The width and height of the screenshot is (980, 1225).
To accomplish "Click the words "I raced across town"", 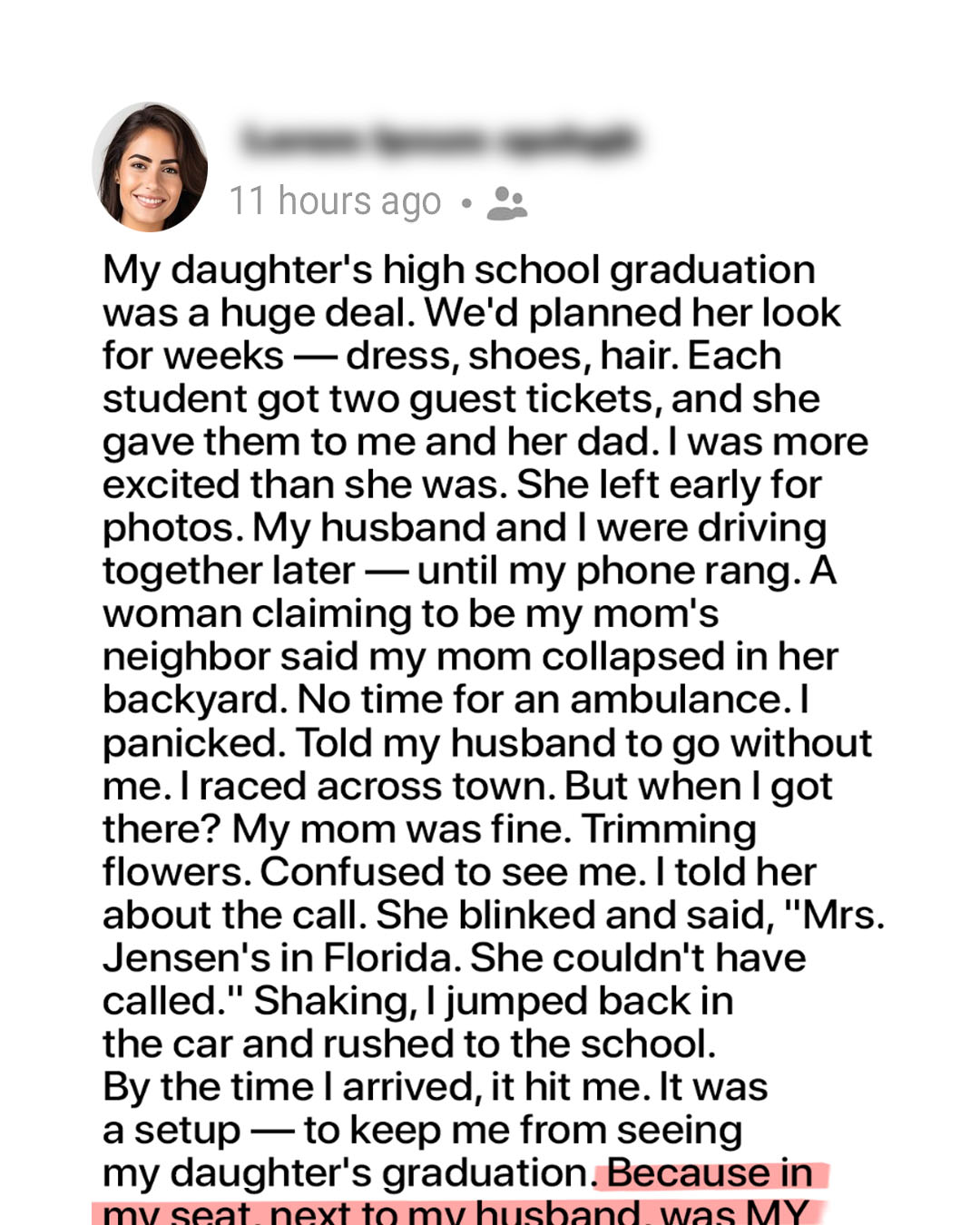I will click(x=367, y=787).
